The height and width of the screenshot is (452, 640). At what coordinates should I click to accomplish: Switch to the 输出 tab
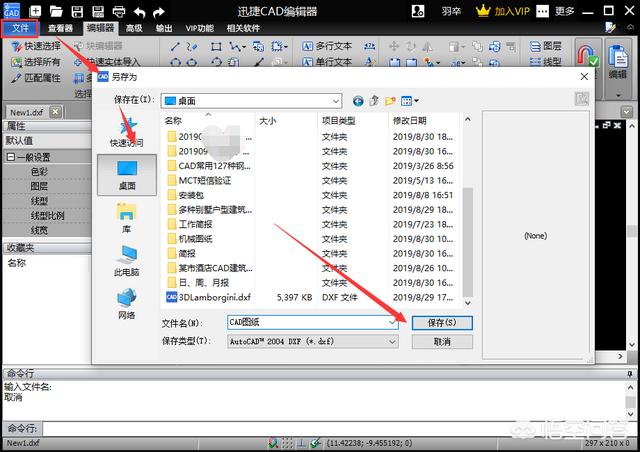coord(164,28)
